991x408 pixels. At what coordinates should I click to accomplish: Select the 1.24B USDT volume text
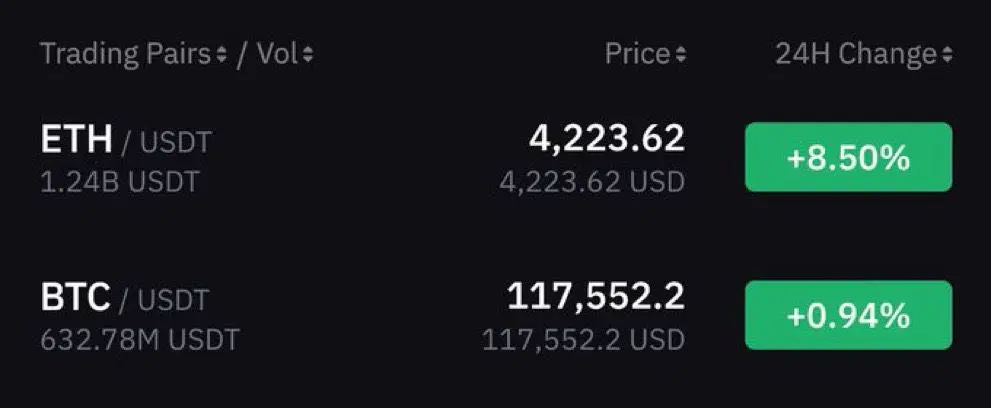click(119, 182)
